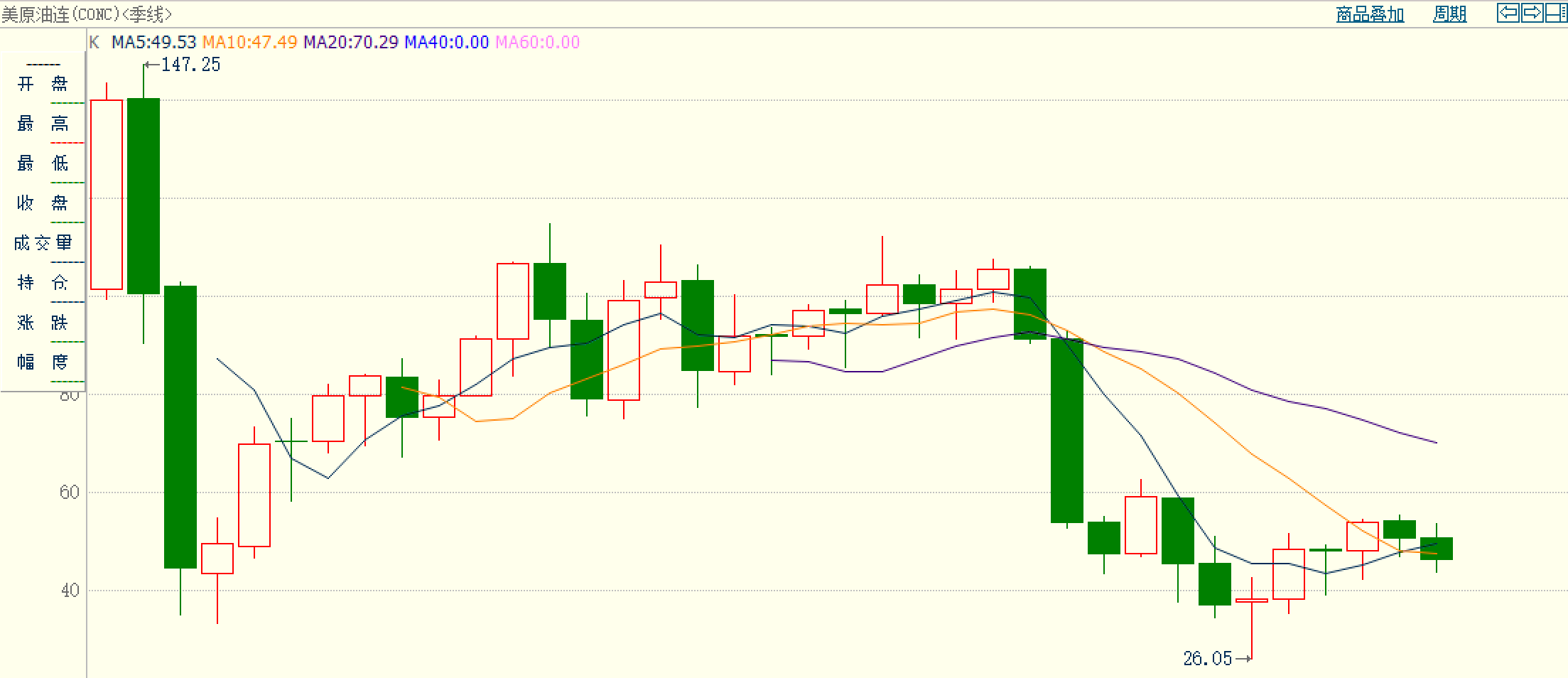Click the 147.25 high price marker
This screenshot has height=678, width=1568.
(190, 65)
